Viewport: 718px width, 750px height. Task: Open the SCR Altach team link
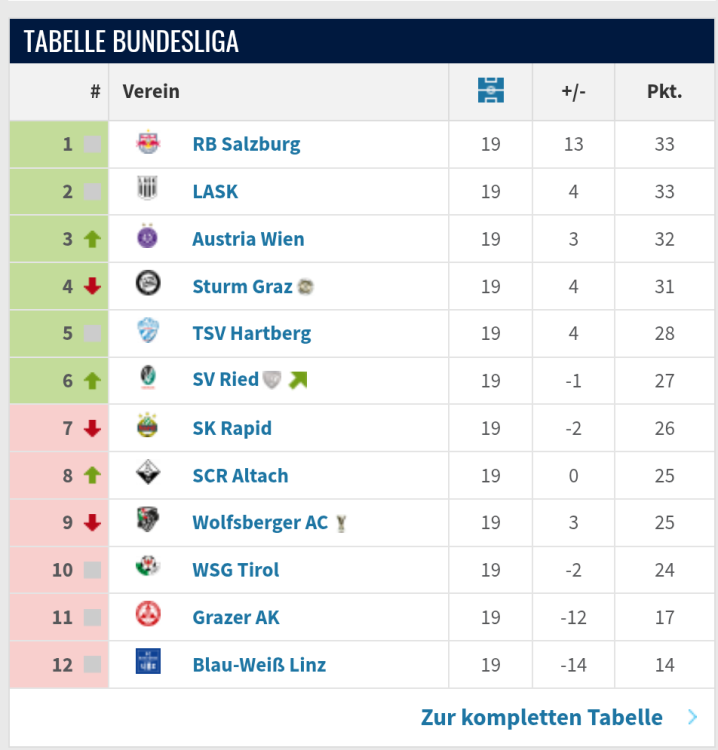click(240, 475)
